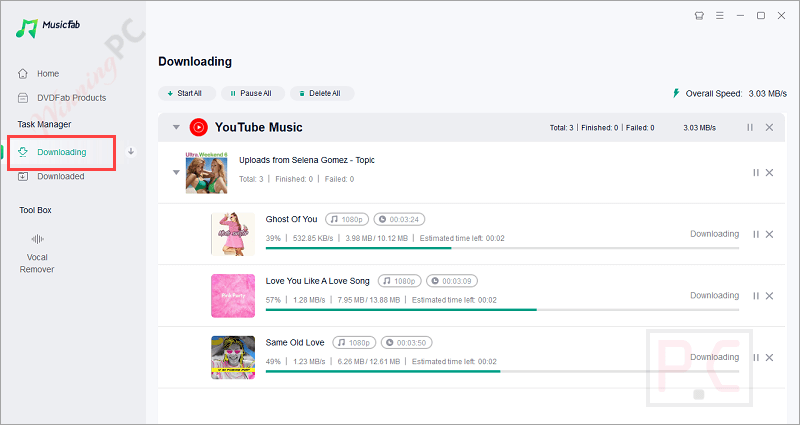
Task: Minimize the Musicfab window
Action: point(740,16)
